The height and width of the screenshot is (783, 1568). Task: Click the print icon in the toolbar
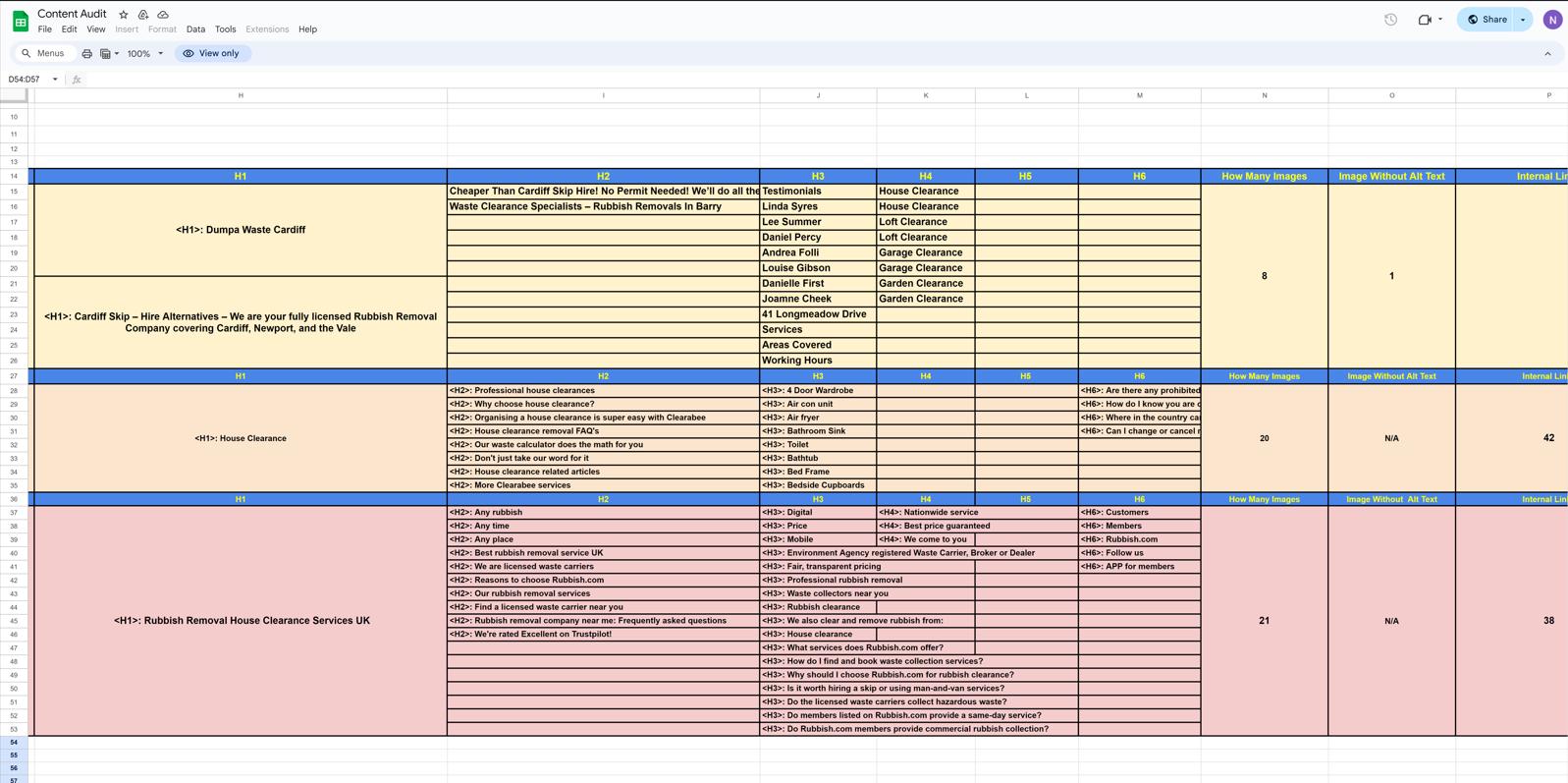[86, 54]
